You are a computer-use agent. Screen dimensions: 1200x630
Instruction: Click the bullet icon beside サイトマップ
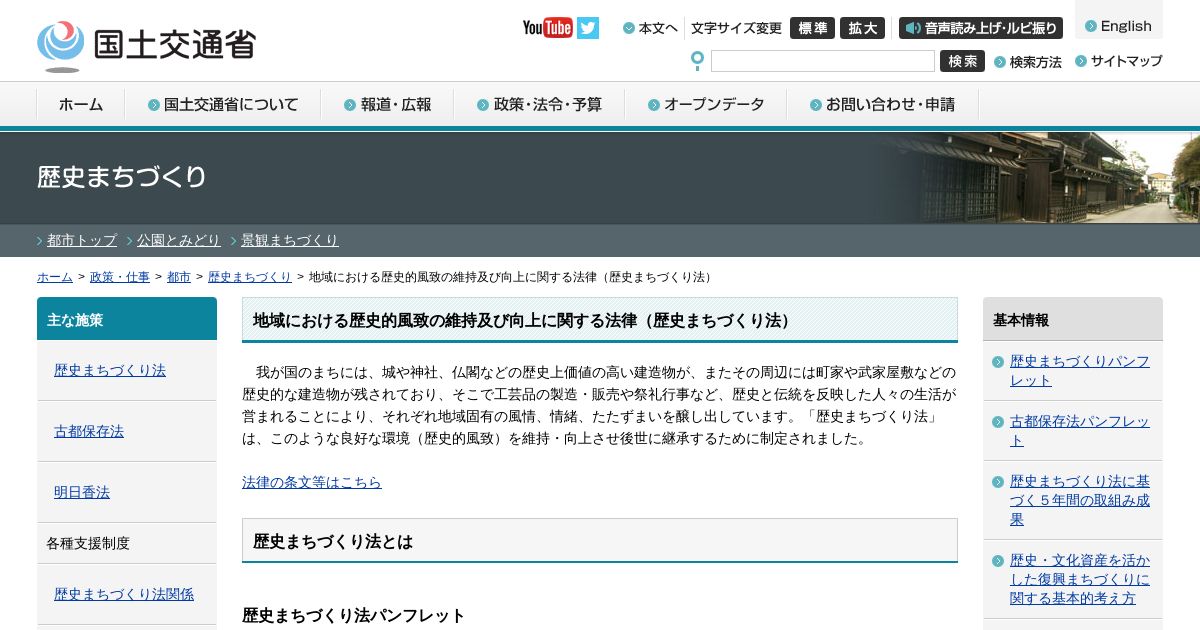pos(1081,61)
